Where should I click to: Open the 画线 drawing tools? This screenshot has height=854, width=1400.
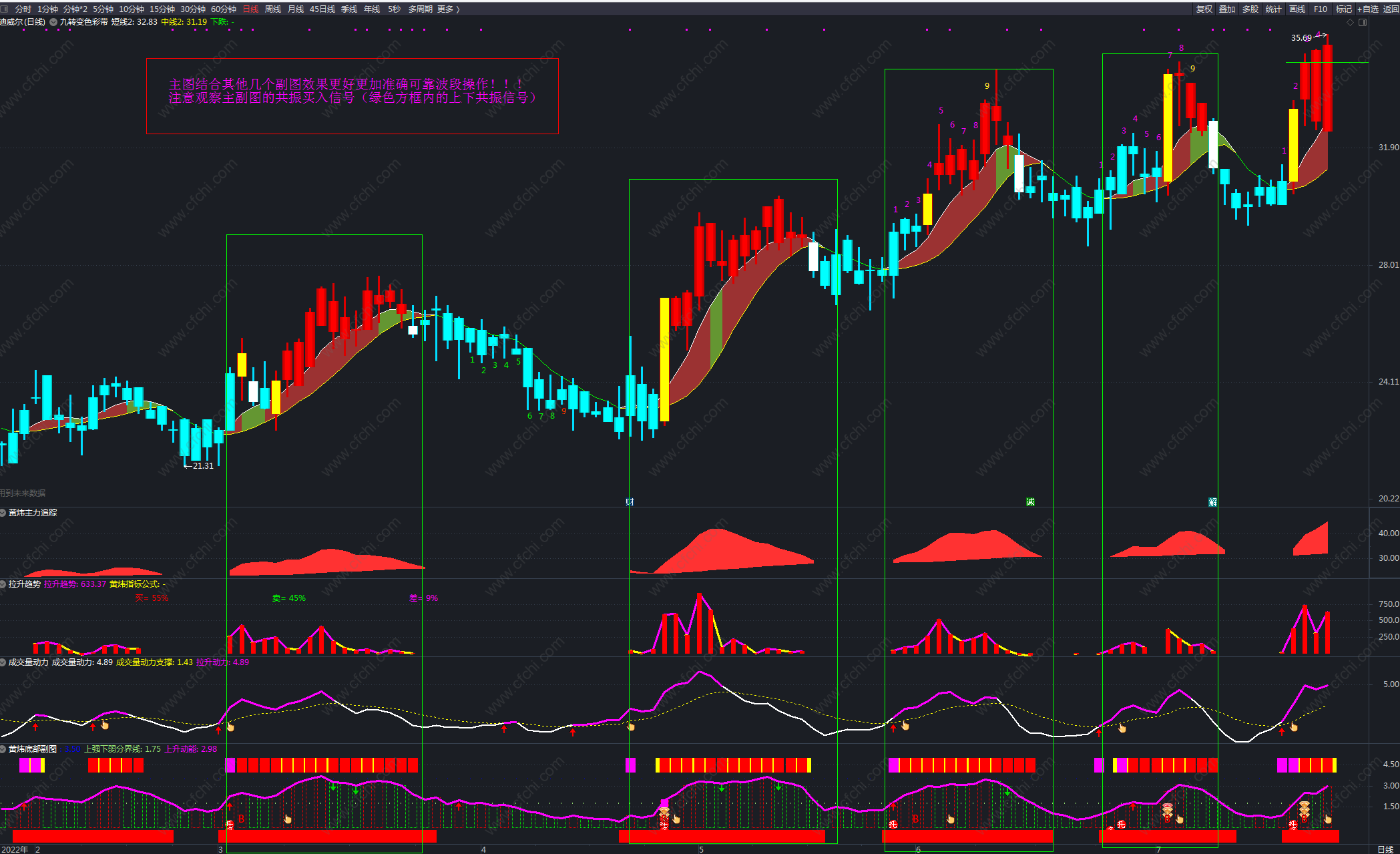[1297, 9]
